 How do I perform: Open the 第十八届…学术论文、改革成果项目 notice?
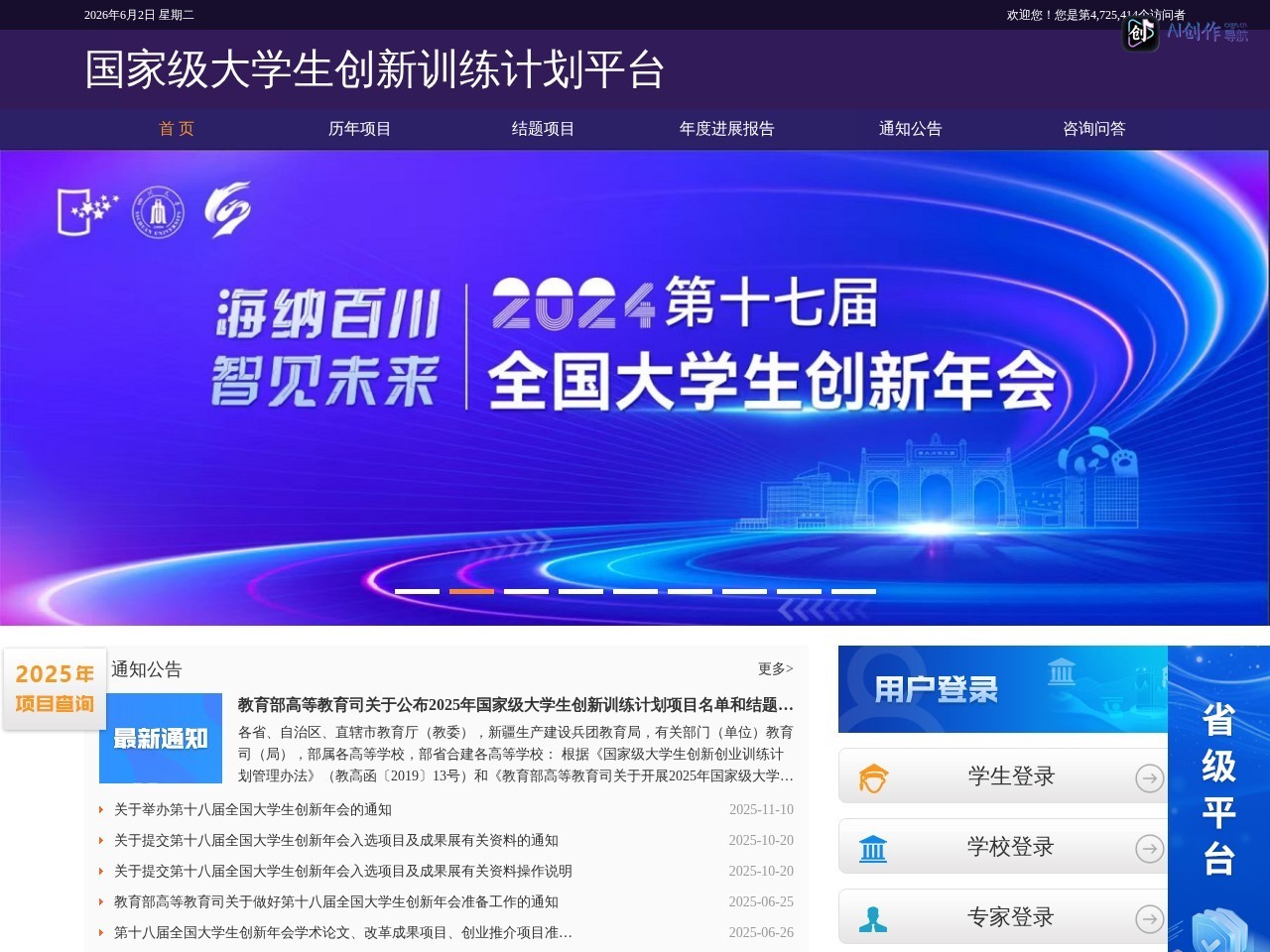click(343, 932)
